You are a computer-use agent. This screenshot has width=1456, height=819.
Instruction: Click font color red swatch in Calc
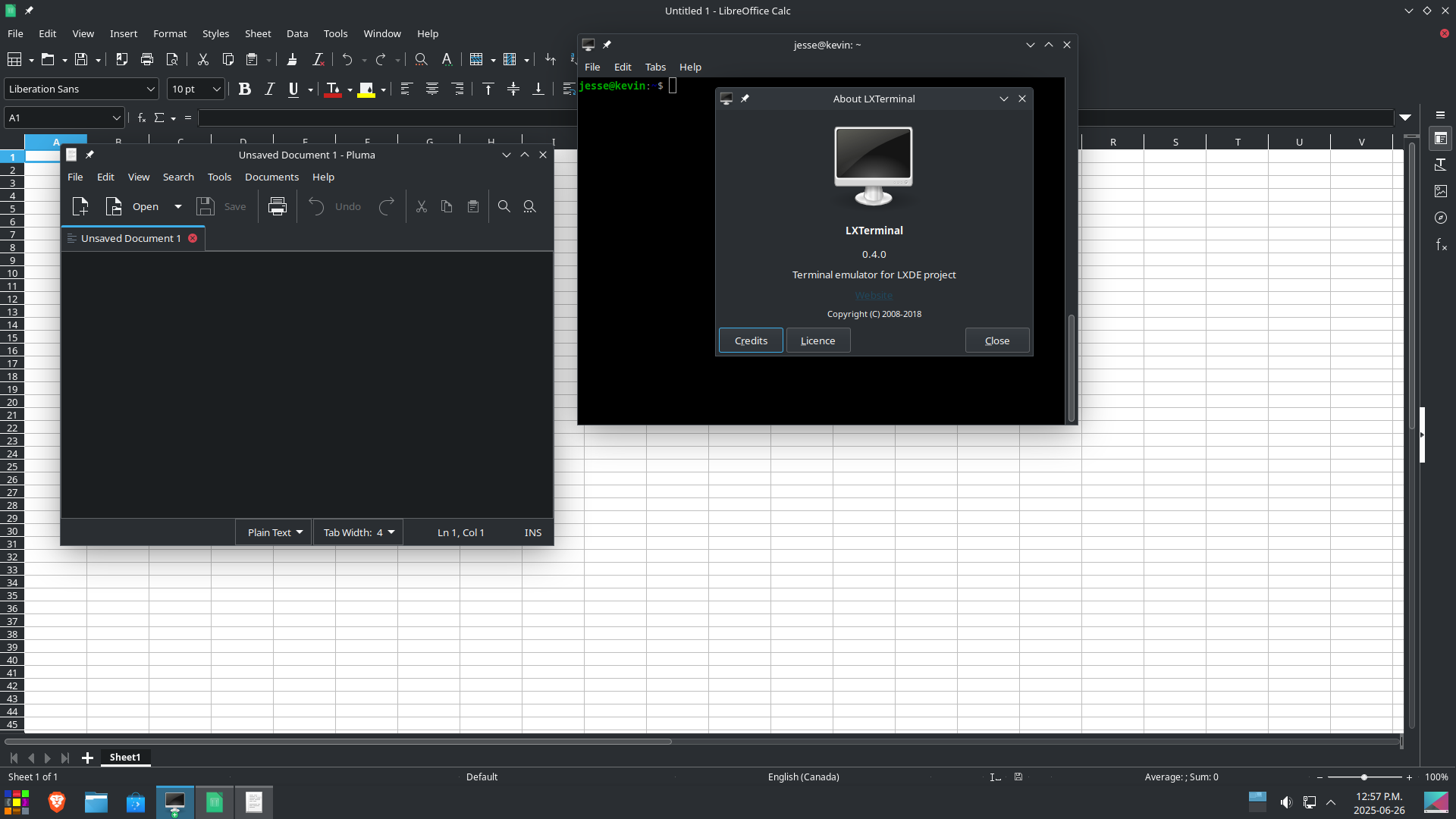coord(332,89)
